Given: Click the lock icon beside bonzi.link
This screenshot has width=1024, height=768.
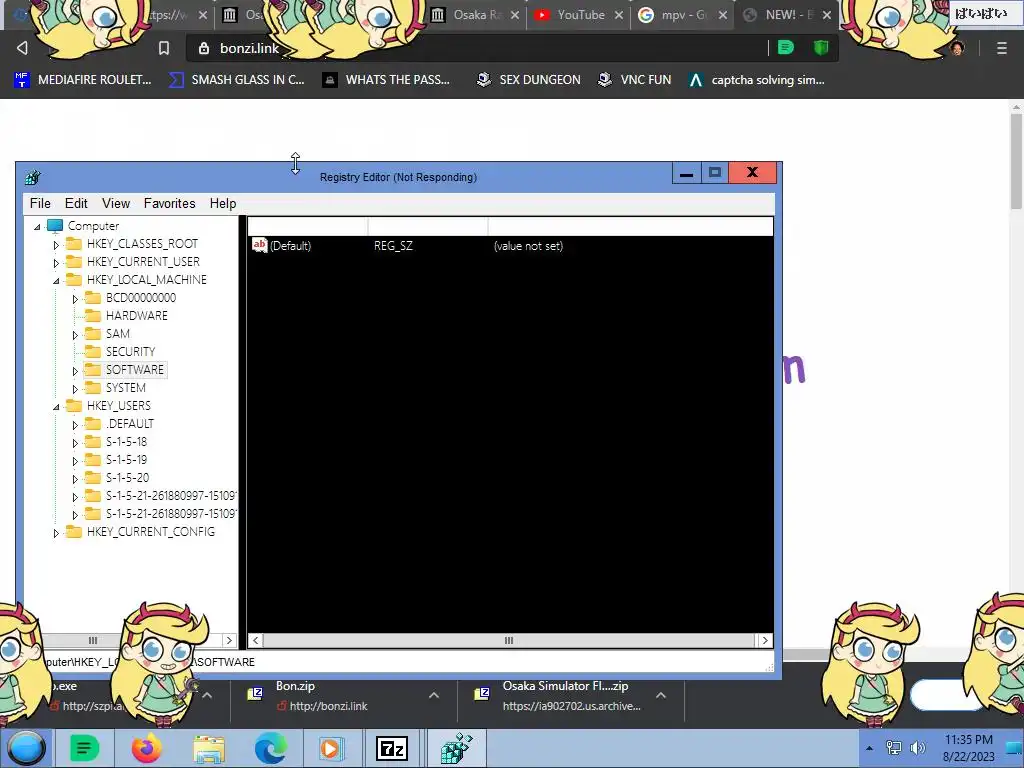Looking at the screenshot, I should [x=204, y=48].
